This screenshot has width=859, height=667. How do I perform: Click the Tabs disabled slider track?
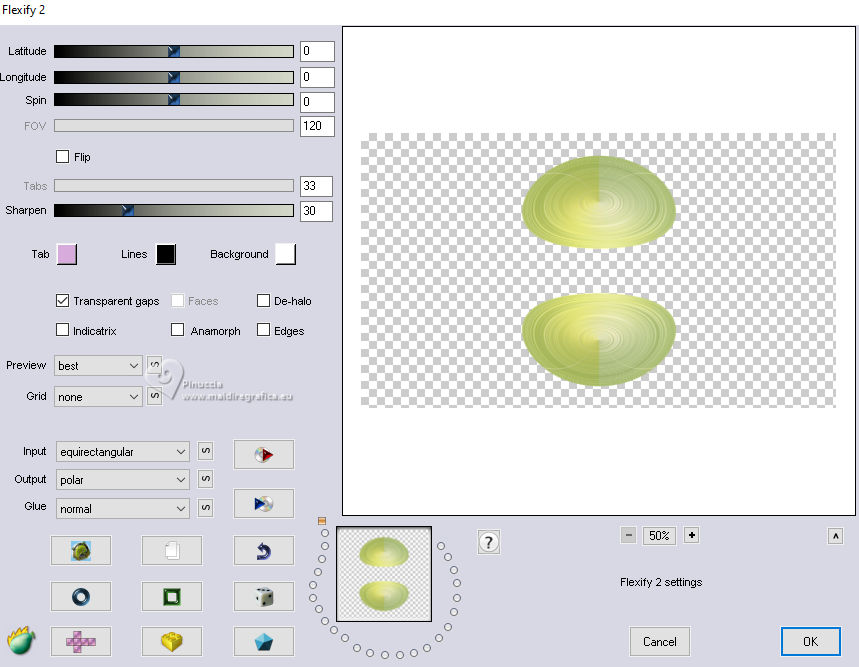pos(174,186)
